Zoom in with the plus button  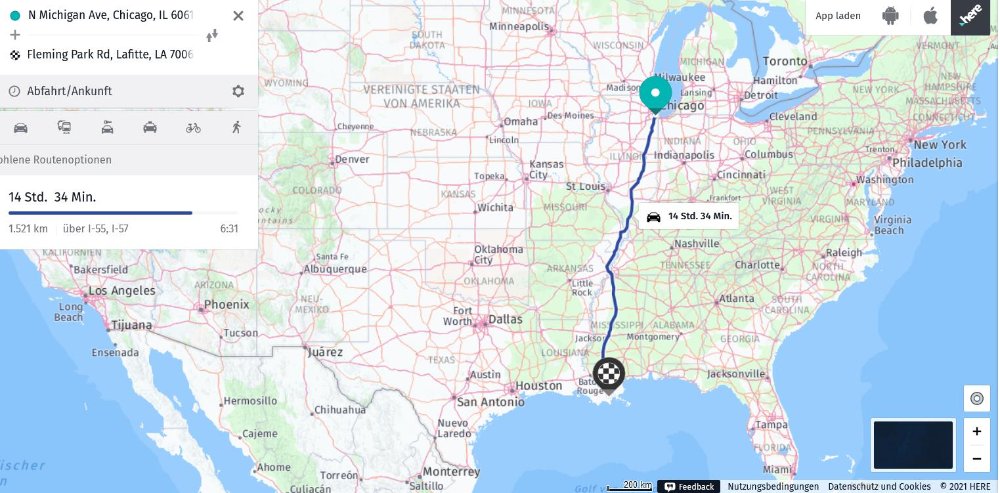(x=976, y=432)
